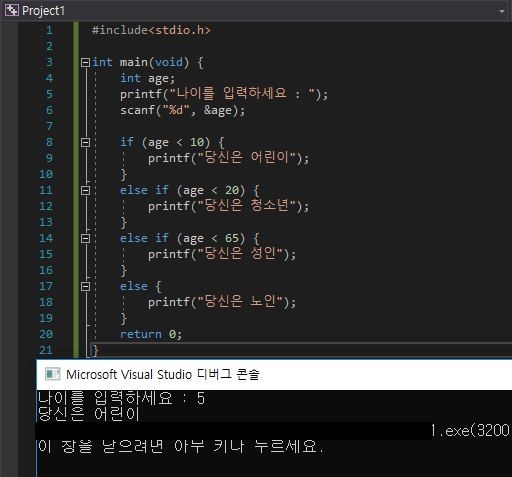Viewport: 512px width, 477px height.
Task: Click line number 21 in the margin
Action: point(46,350)
